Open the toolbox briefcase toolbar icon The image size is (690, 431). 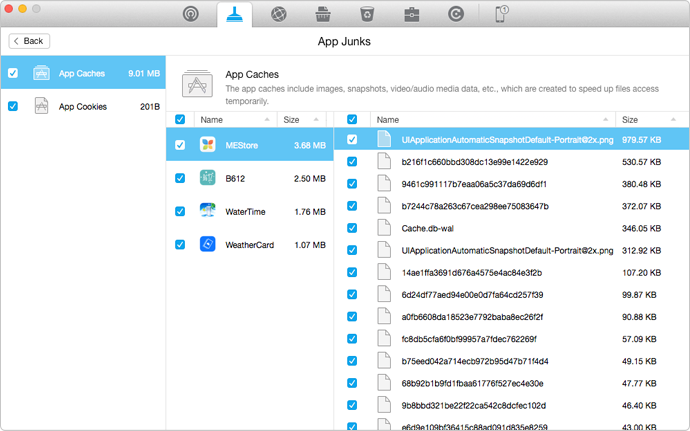pos(412,15)
